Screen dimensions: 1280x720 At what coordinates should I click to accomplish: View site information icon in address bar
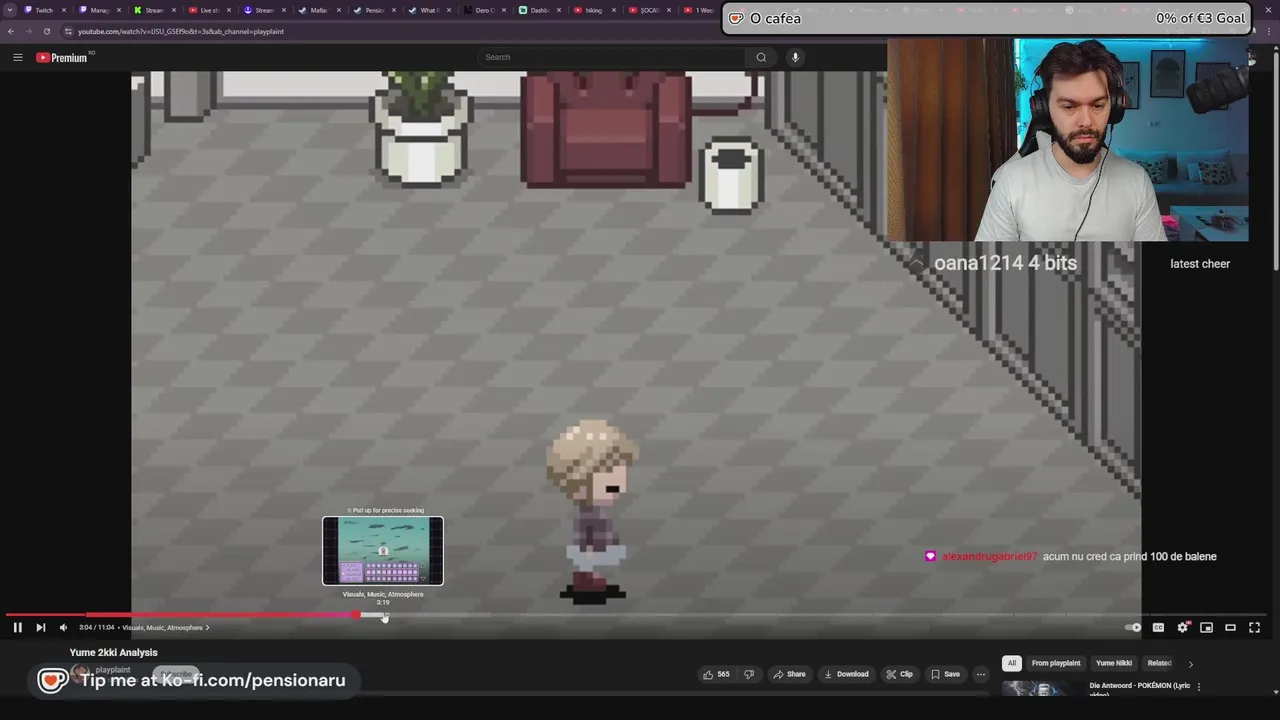(67, 31)
